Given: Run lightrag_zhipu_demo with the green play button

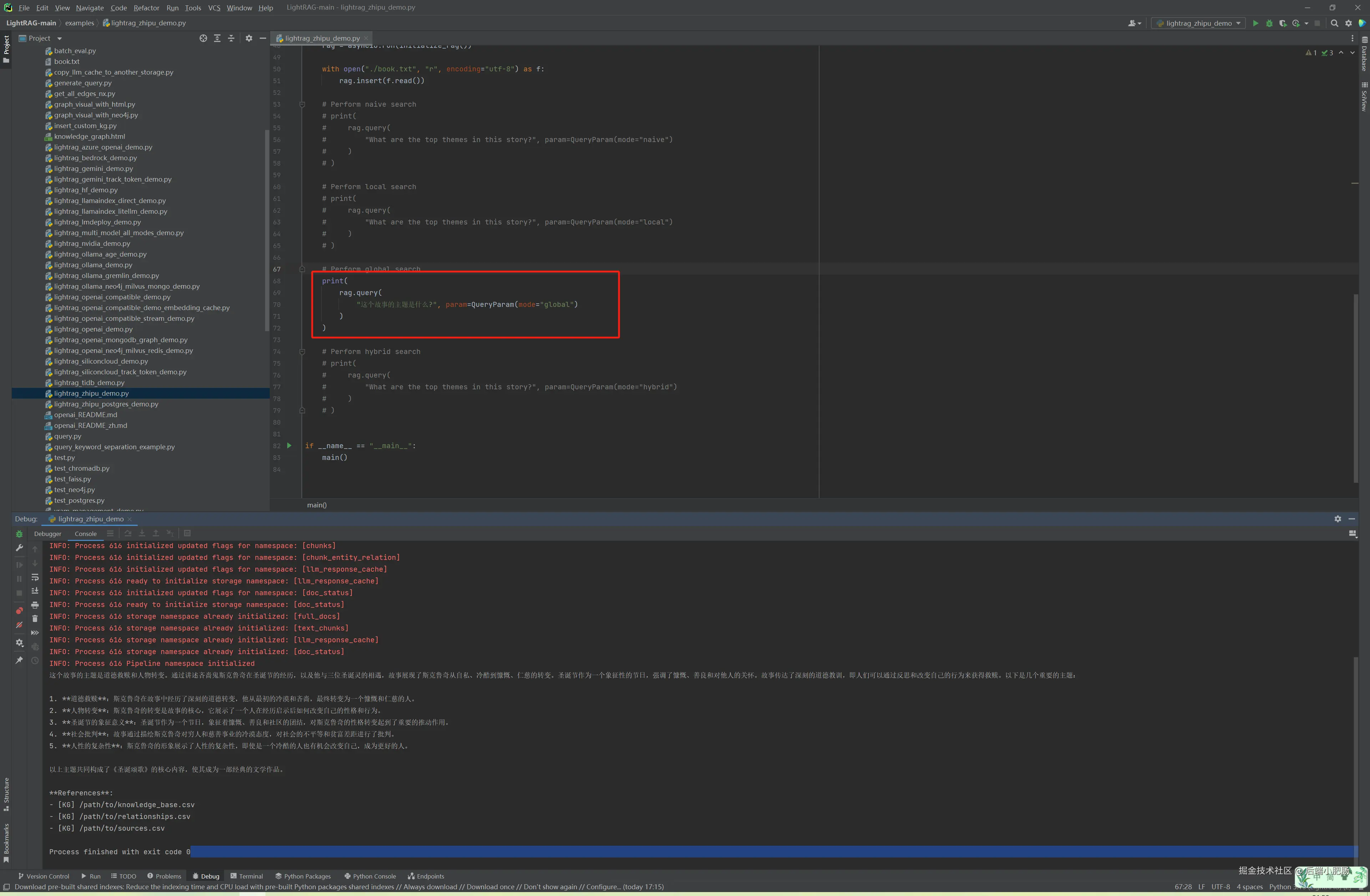Looking at the screenshot, I should point(1255,23).
